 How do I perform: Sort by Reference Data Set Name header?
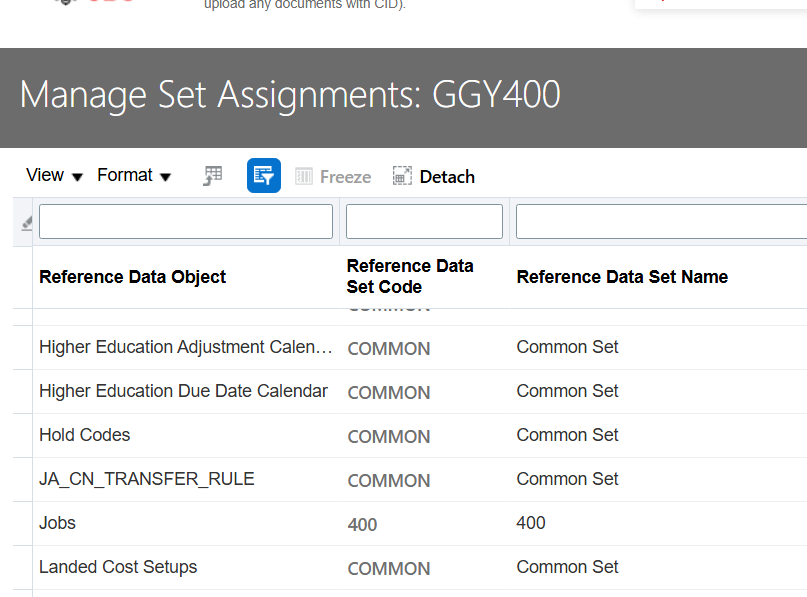tap(622, 277)
